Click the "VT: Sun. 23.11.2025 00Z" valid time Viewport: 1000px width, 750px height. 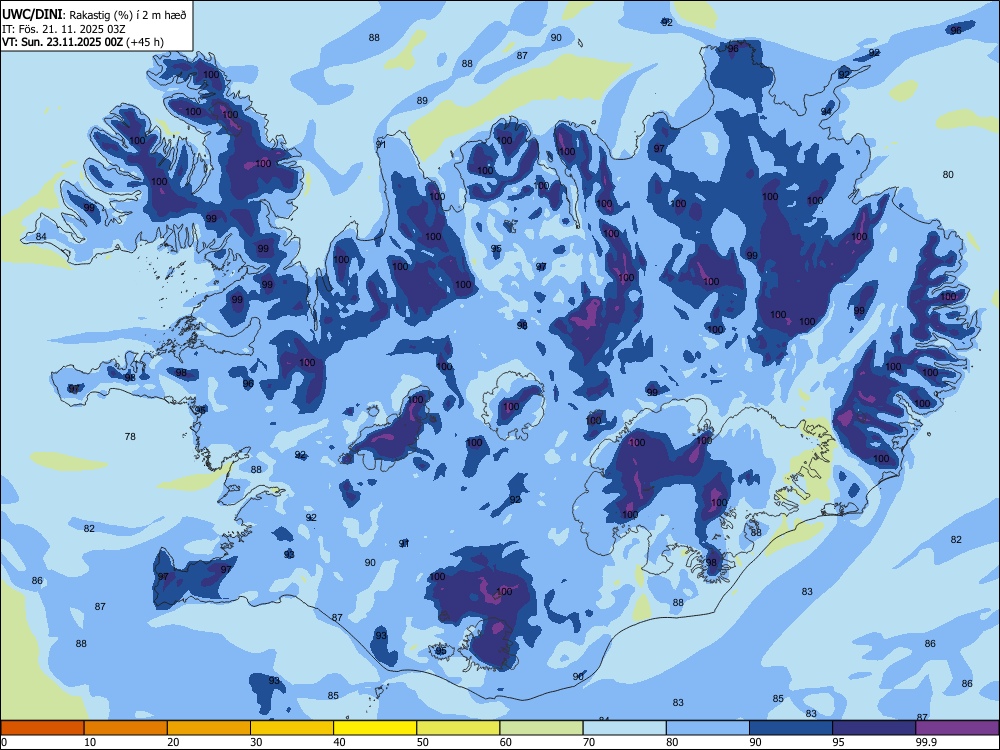coord(62,42)
